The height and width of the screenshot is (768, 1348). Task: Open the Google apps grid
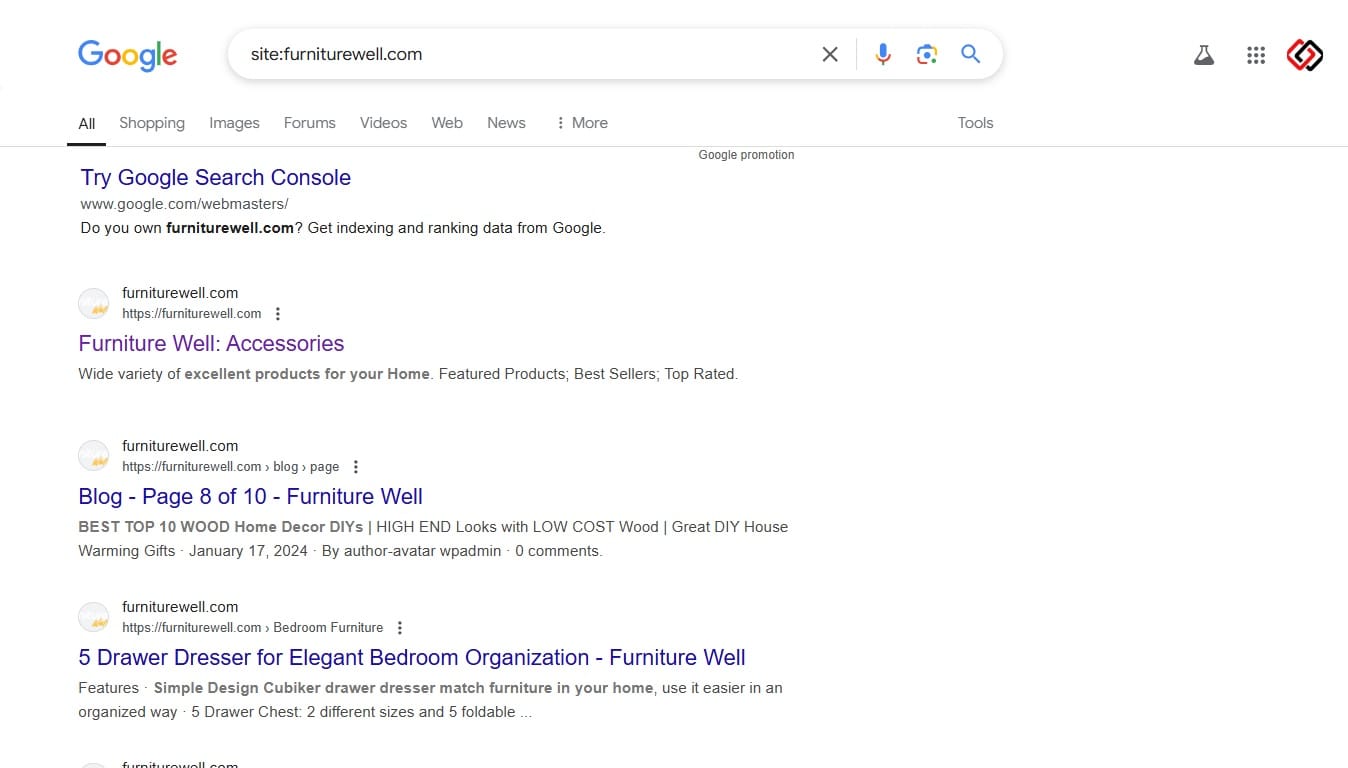[x=1256, y=55]
